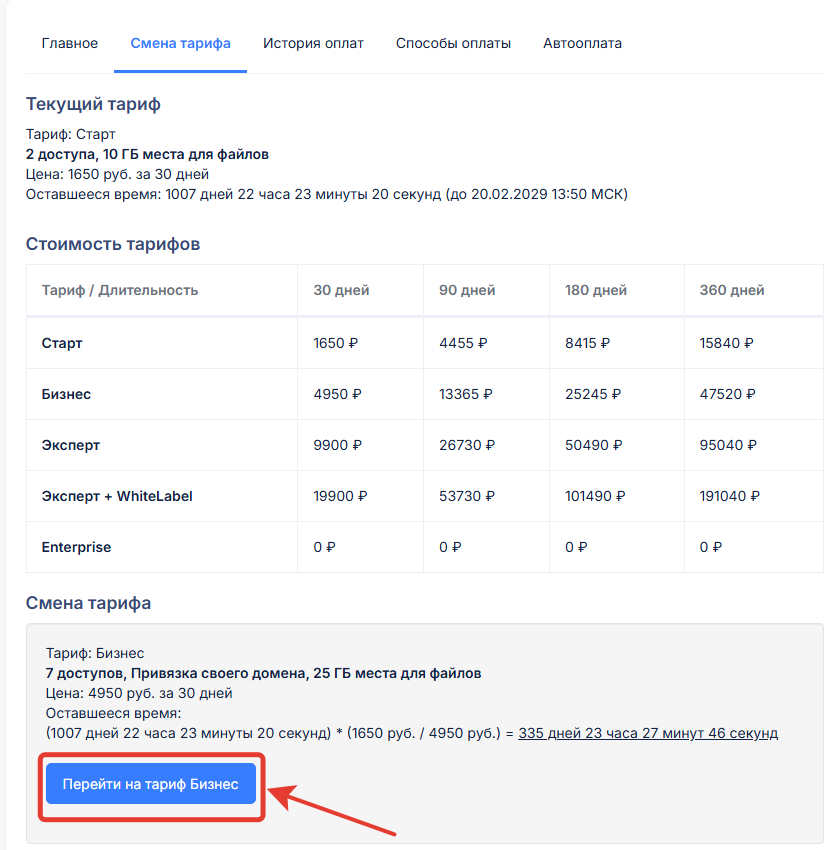Switch to История оплат tab
This screenshot has width=838, height=850.
coord(313,43)
